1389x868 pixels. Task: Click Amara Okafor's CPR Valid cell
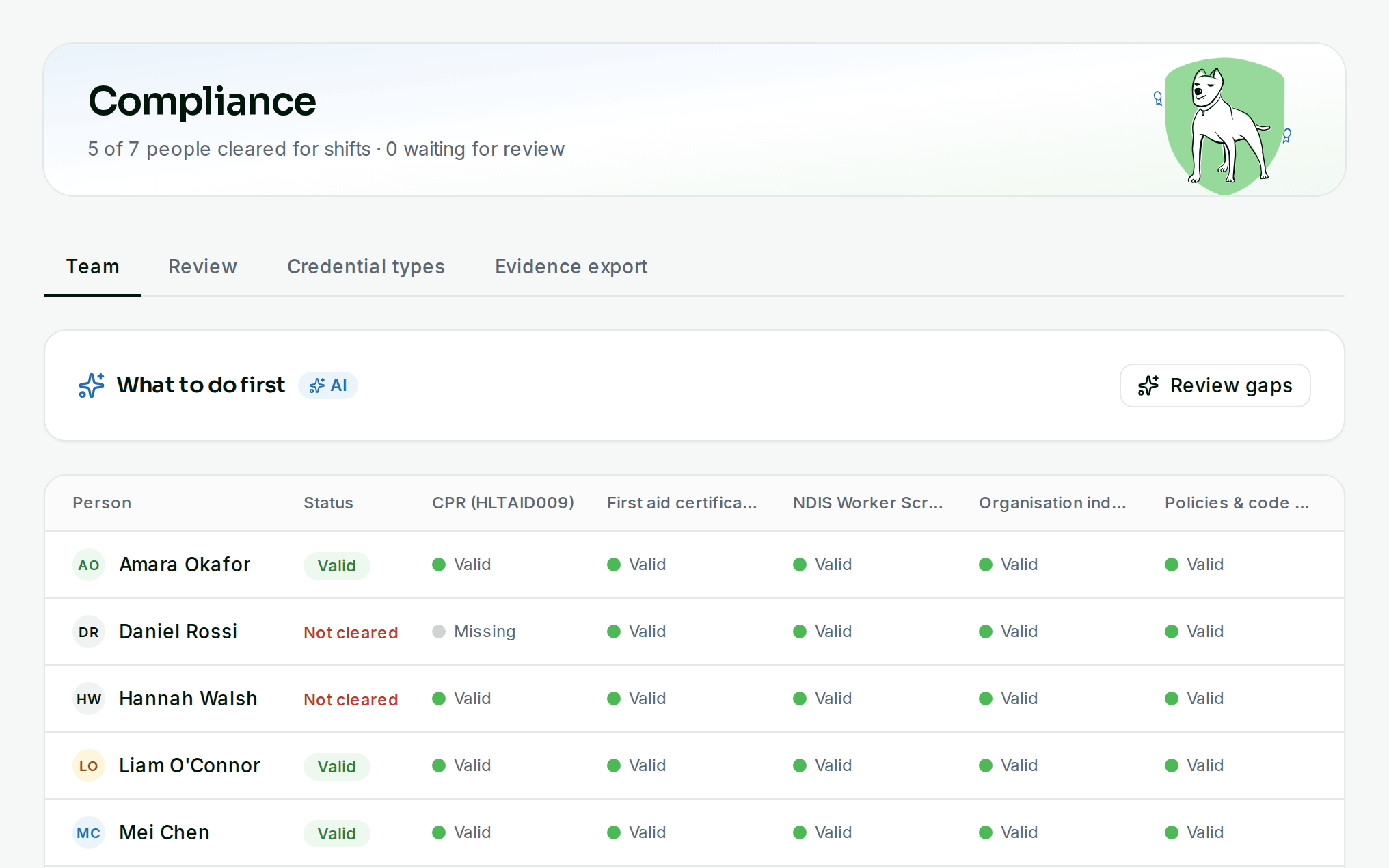coord(461,565)
